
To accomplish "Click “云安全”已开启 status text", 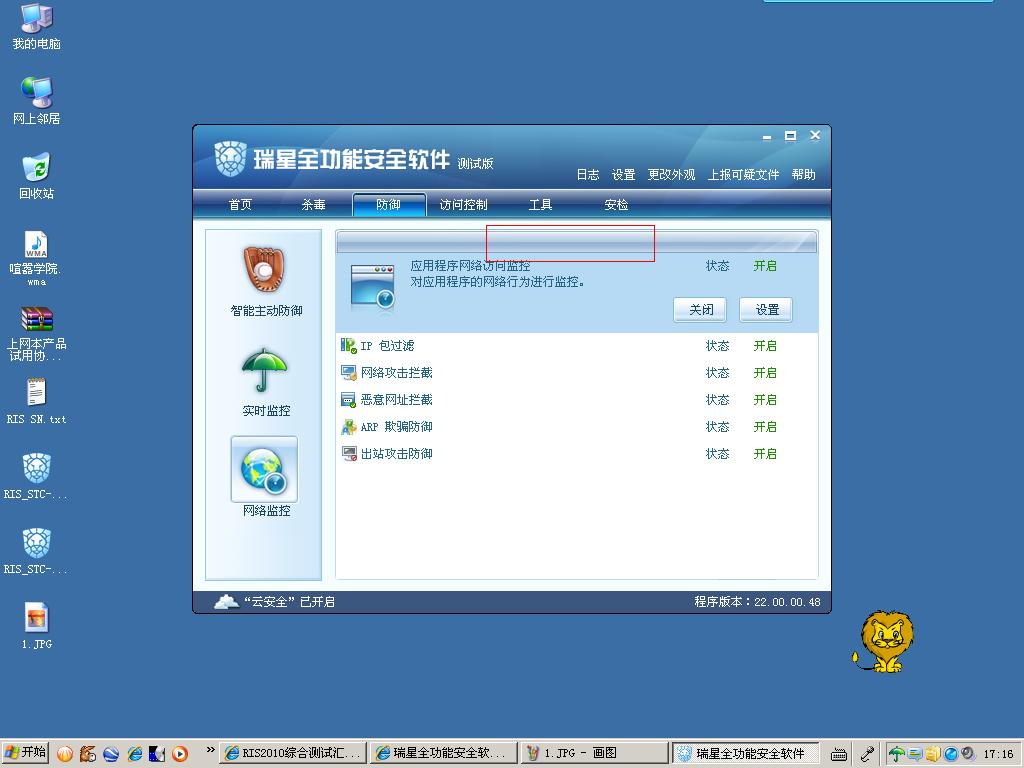I will (x=289, y=601).
